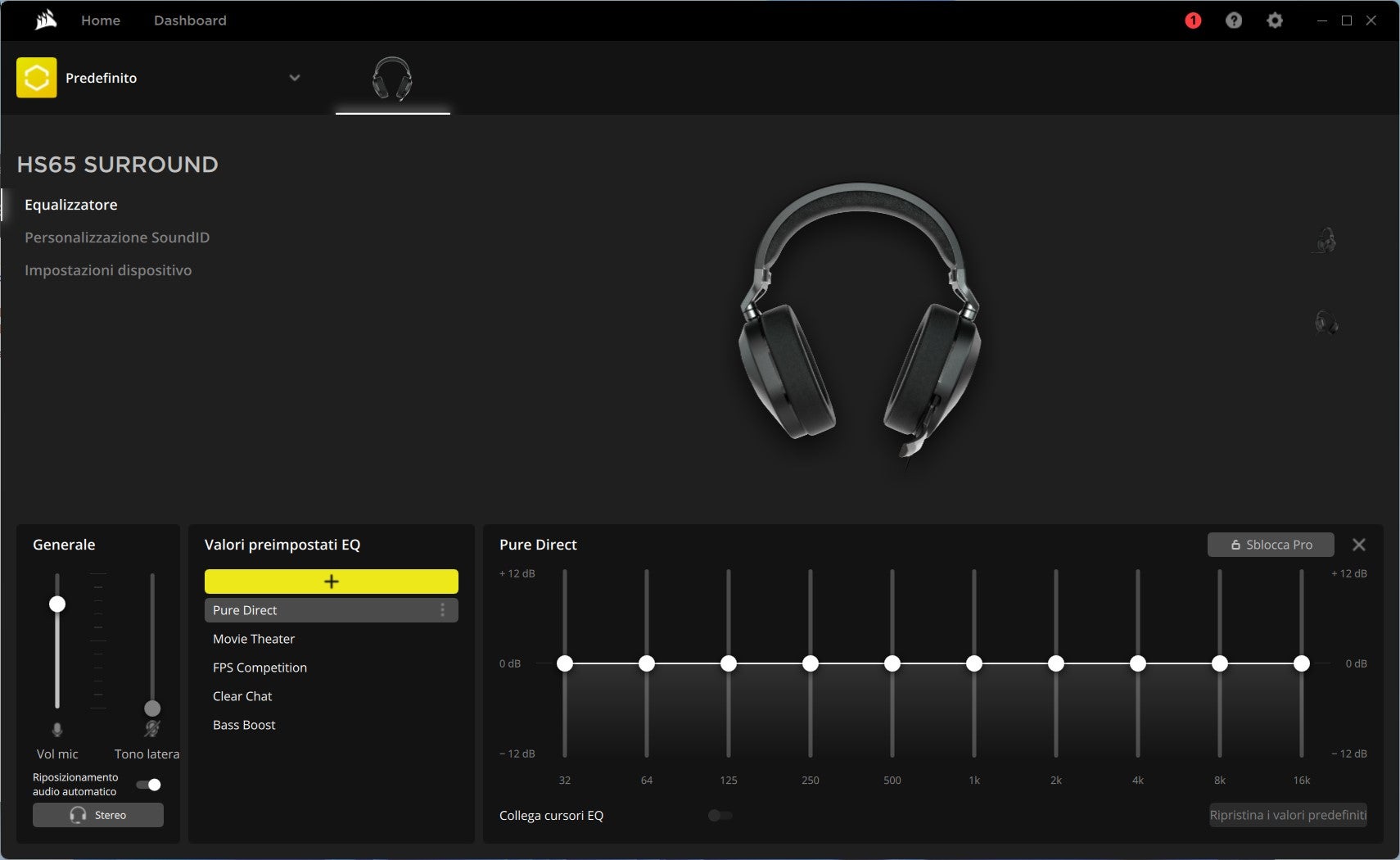Select the FPS Competition preset
Viewport: 1400px width, 860px height.
coord(332,668)
